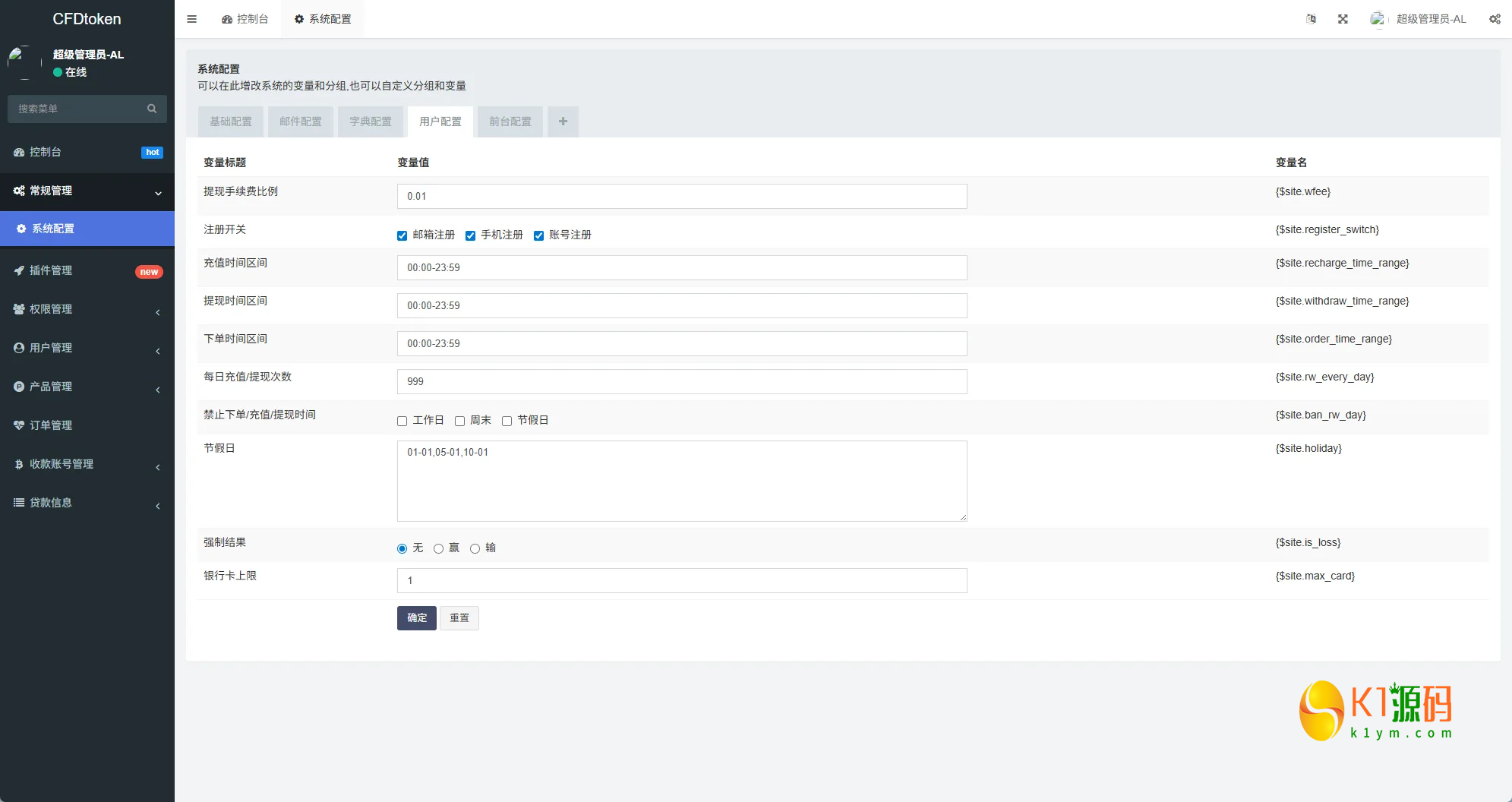
Task: Click the {$site.max_card} variable name text
Action: (x=1315, y=576)
